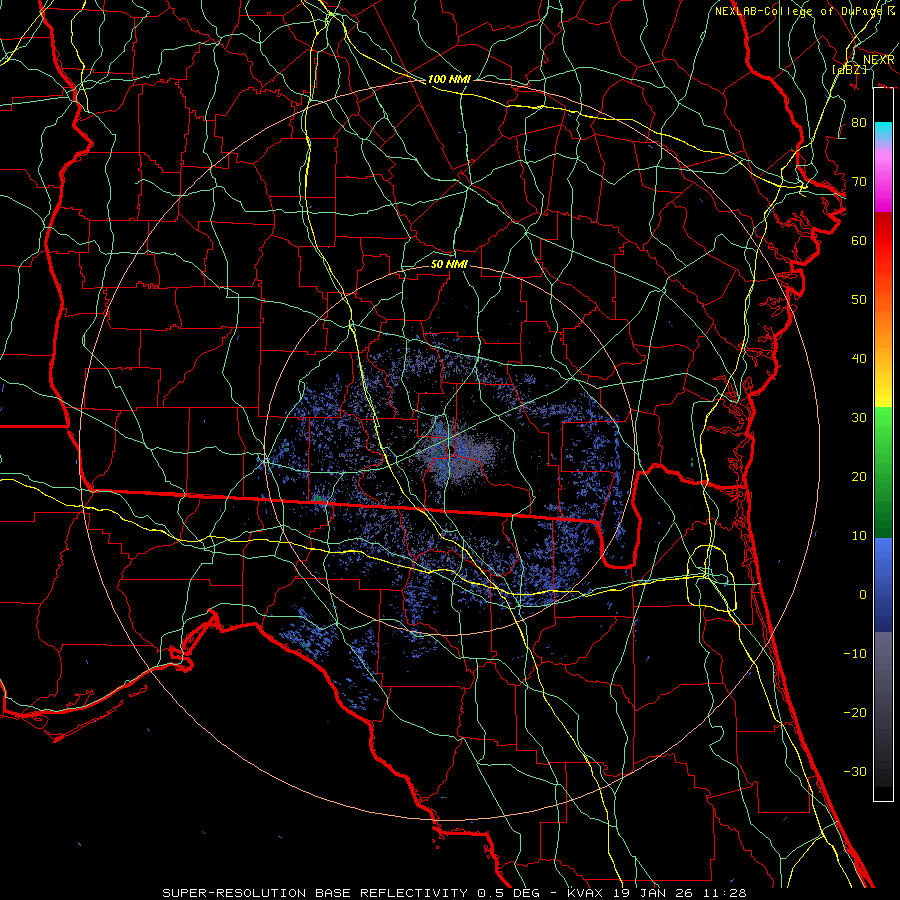Click the 'KVAX 19 JAN 26 11:28' timestamp

coord(658,893)
